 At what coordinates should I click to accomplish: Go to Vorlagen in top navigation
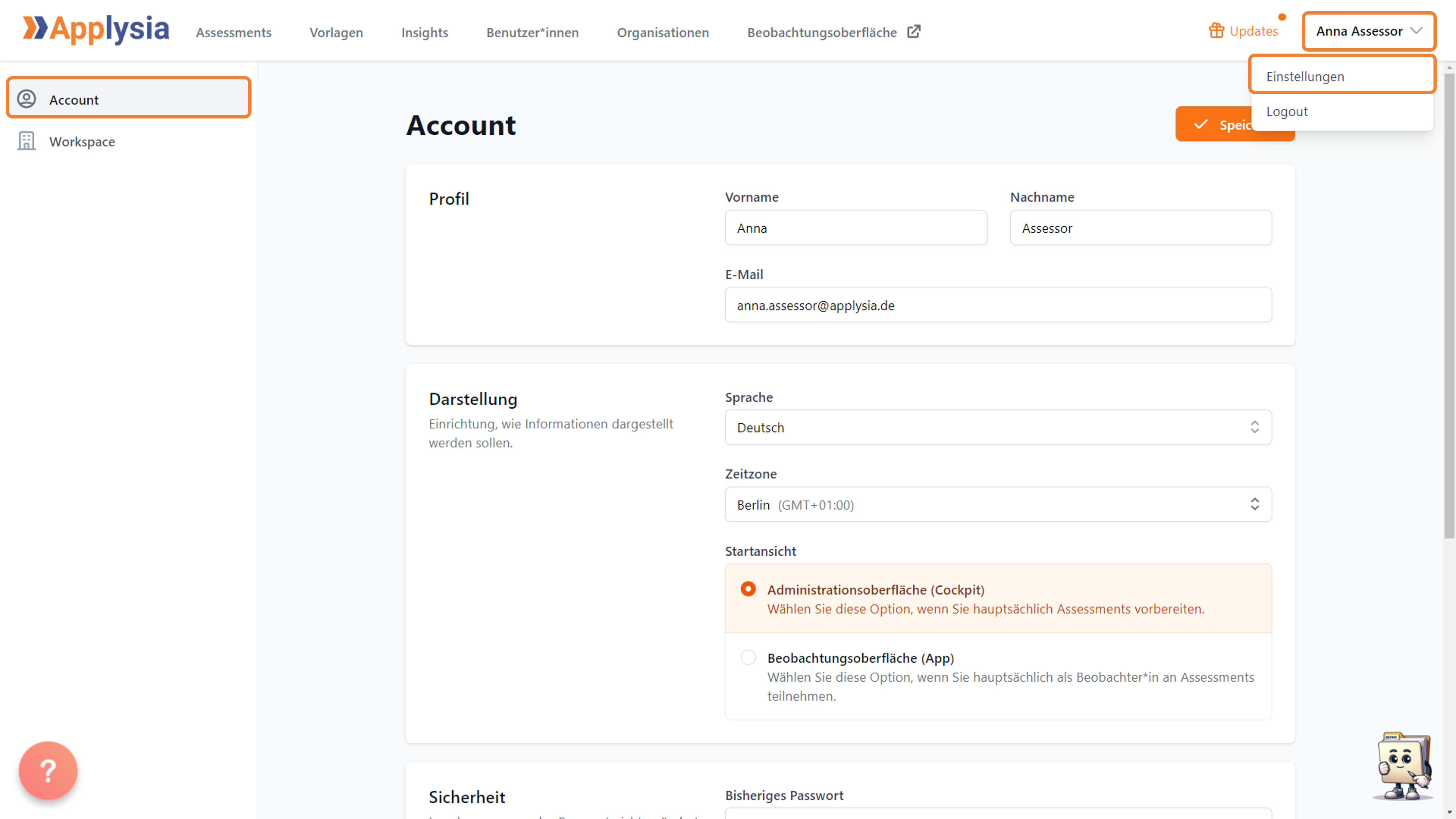(x=336, y=32)
